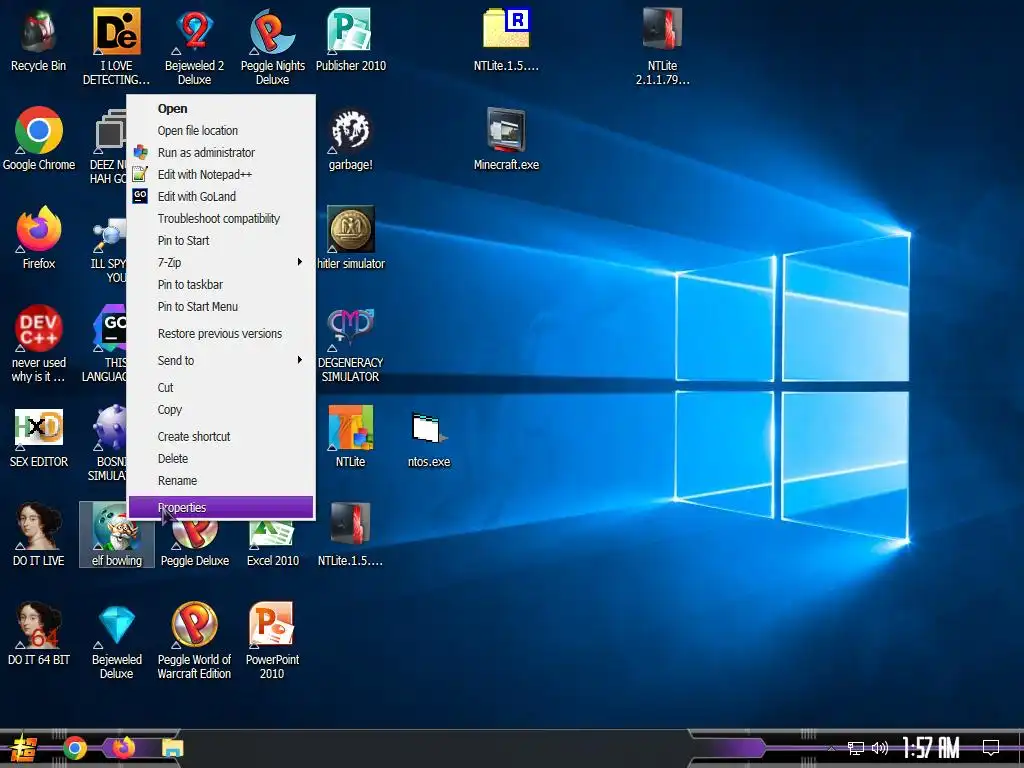Choose Rename from the context menu

(221, 481)
